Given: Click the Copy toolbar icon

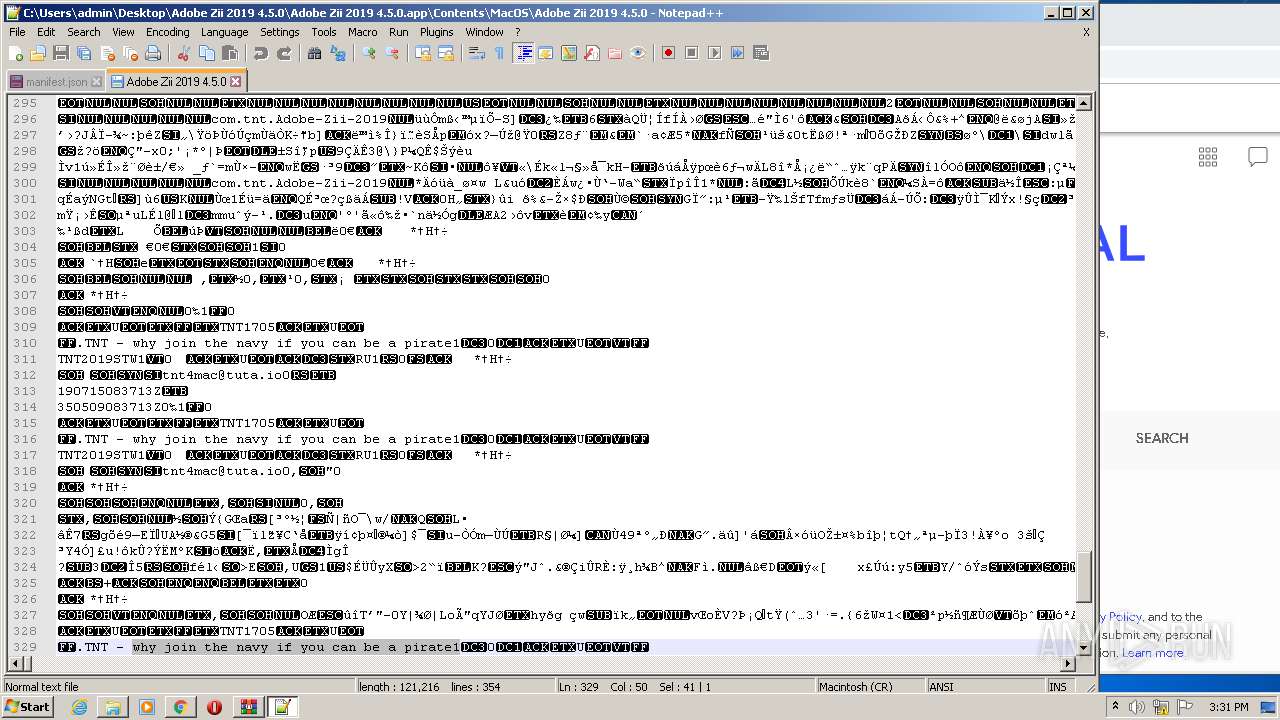Looking at the screenshot, I should [x=206, y=53].
